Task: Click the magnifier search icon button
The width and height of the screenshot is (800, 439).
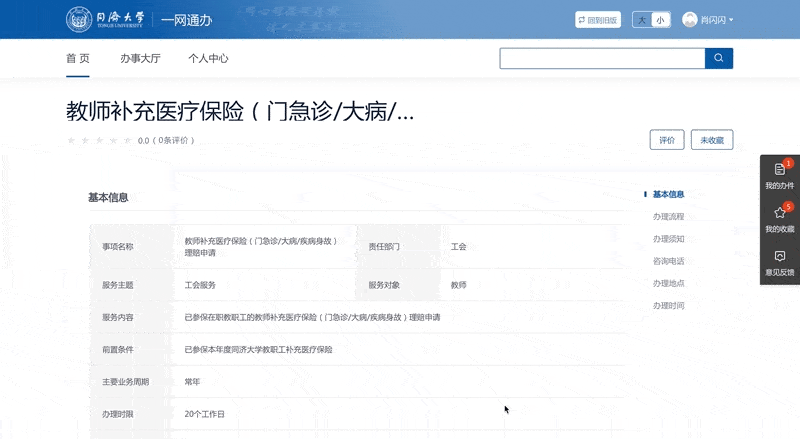Action: point(718,58)
